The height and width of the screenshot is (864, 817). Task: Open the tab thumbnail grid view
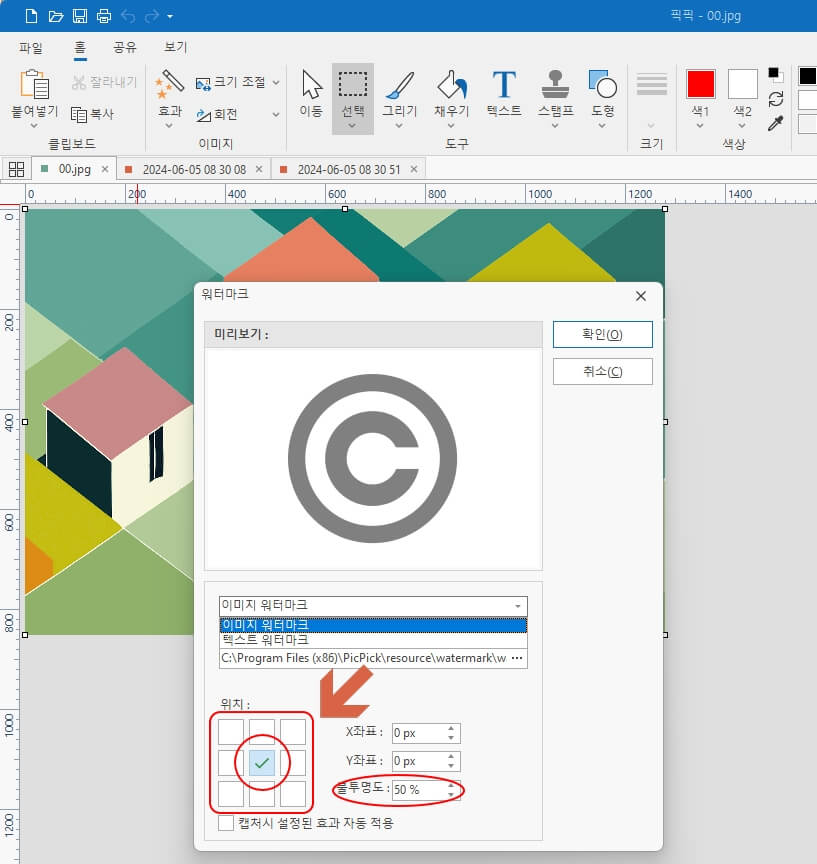[x=17, y=169]
